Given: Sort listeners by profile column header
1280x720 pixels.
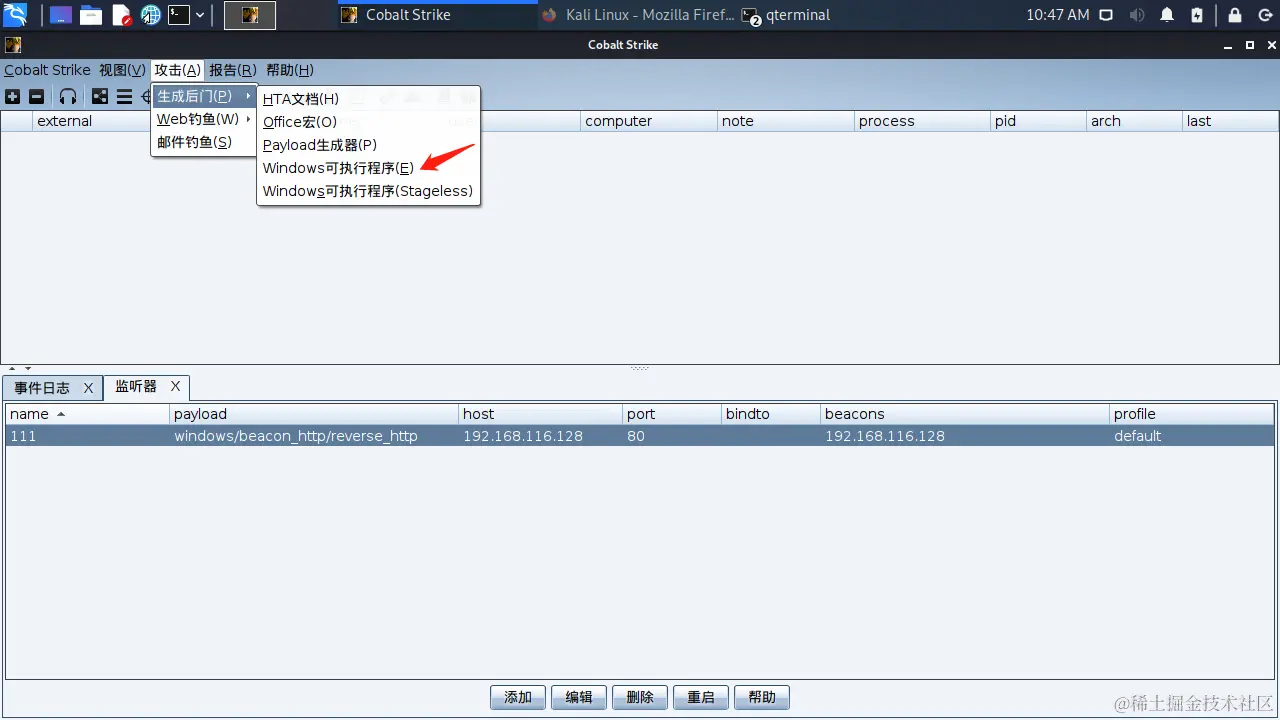Looking at the screenshot, I should 1191,414.
